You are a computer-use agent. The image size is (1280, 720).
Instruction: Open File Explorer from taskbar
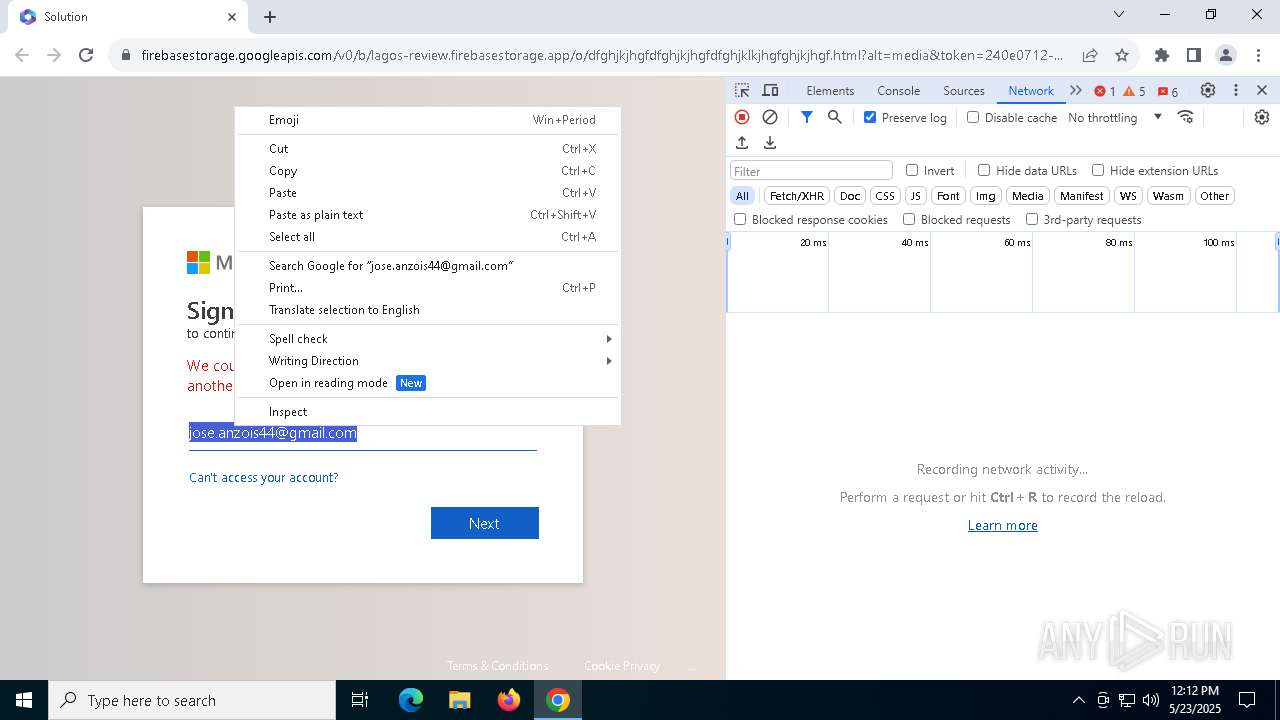click(459, 700)
